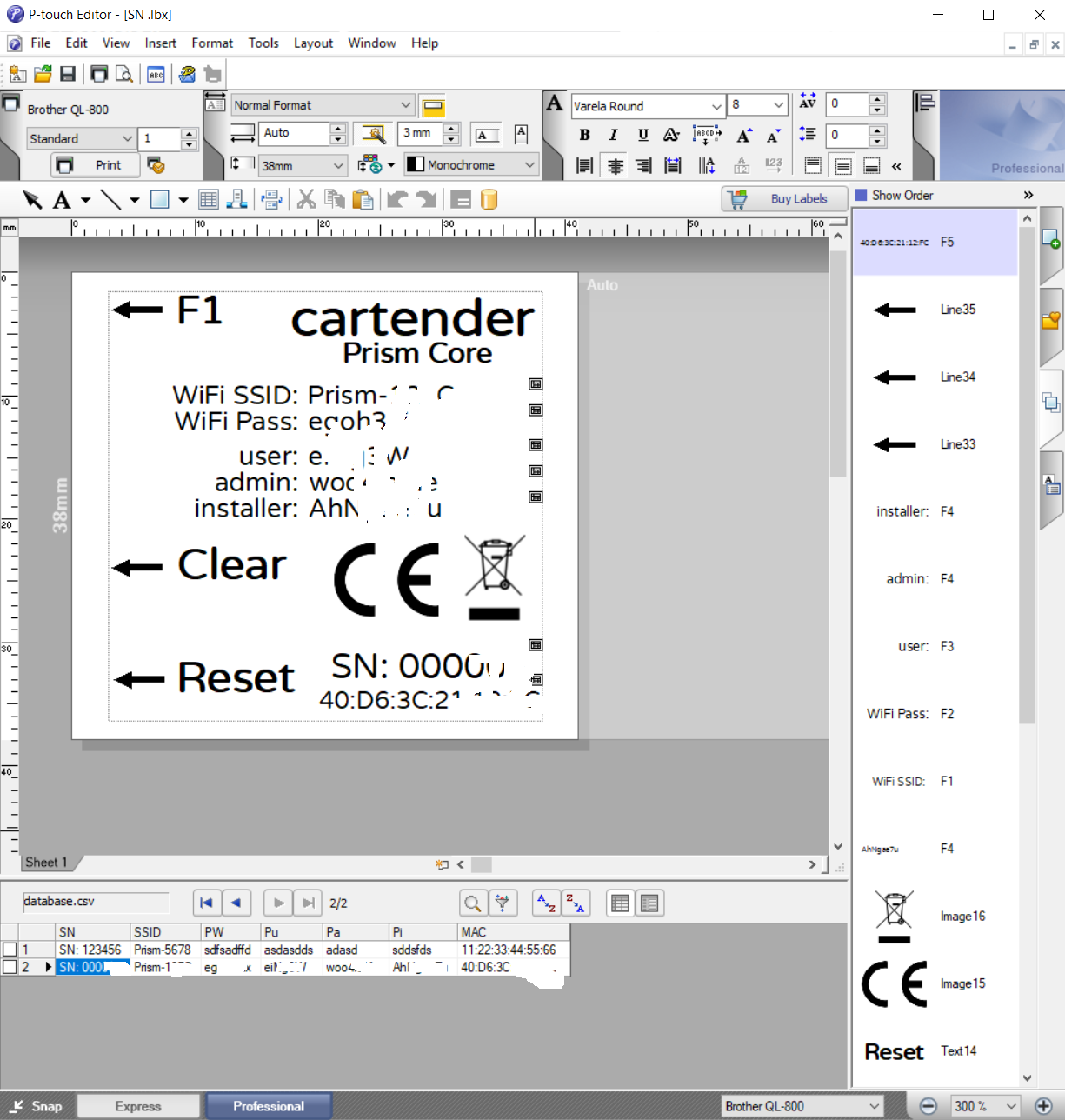Viewport: 1065px width, 1120px height.
Task: Undo the last action arrow
Action: click(397, 200)
